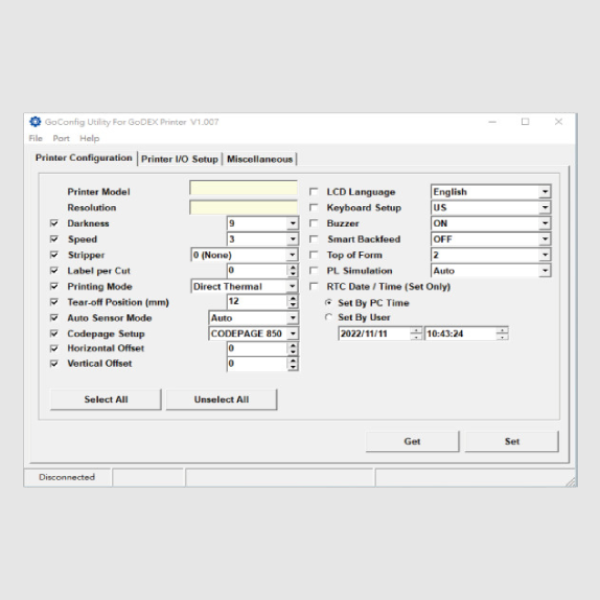Toggle the Buzzer checkbox

(314, 224)
